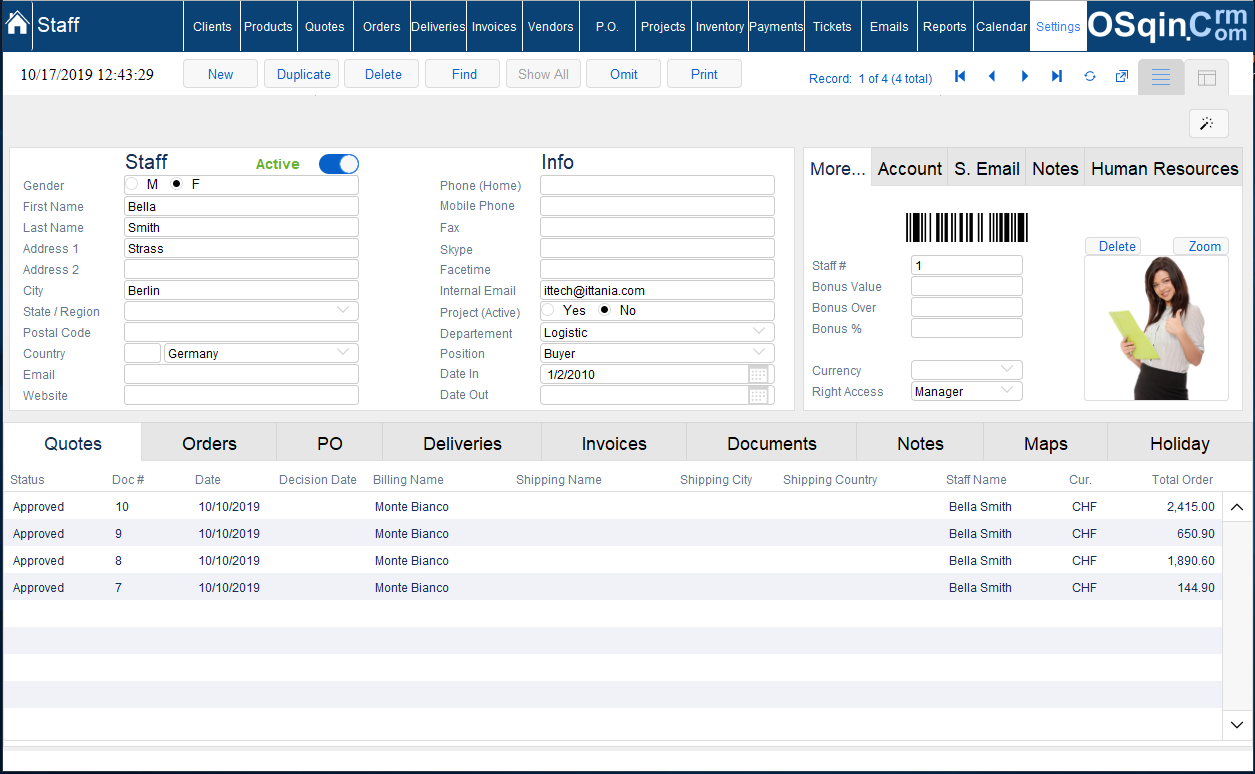The width and height of the screenshot is (1255, 774).
Task: Select the F gender radio button
Action: point(177,184)
